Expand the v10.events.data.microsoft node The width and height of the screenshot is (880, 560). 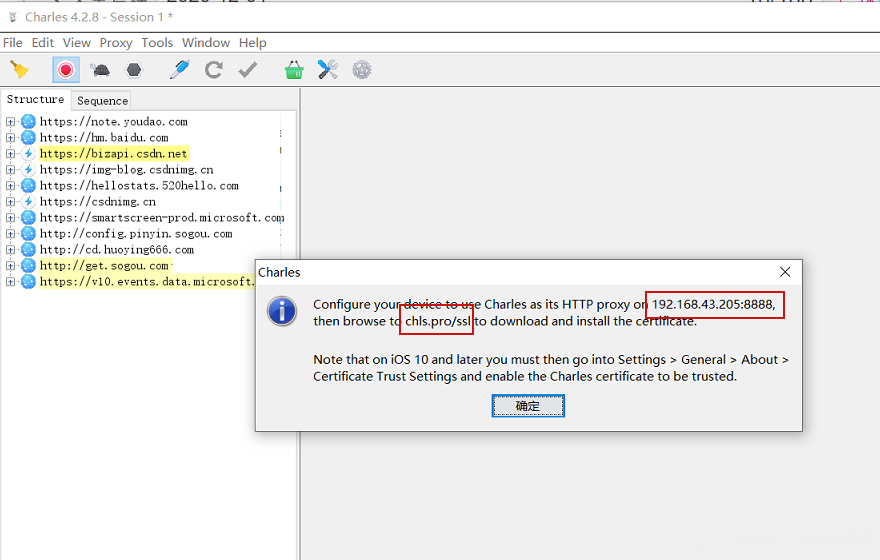(x=10, y=281)
